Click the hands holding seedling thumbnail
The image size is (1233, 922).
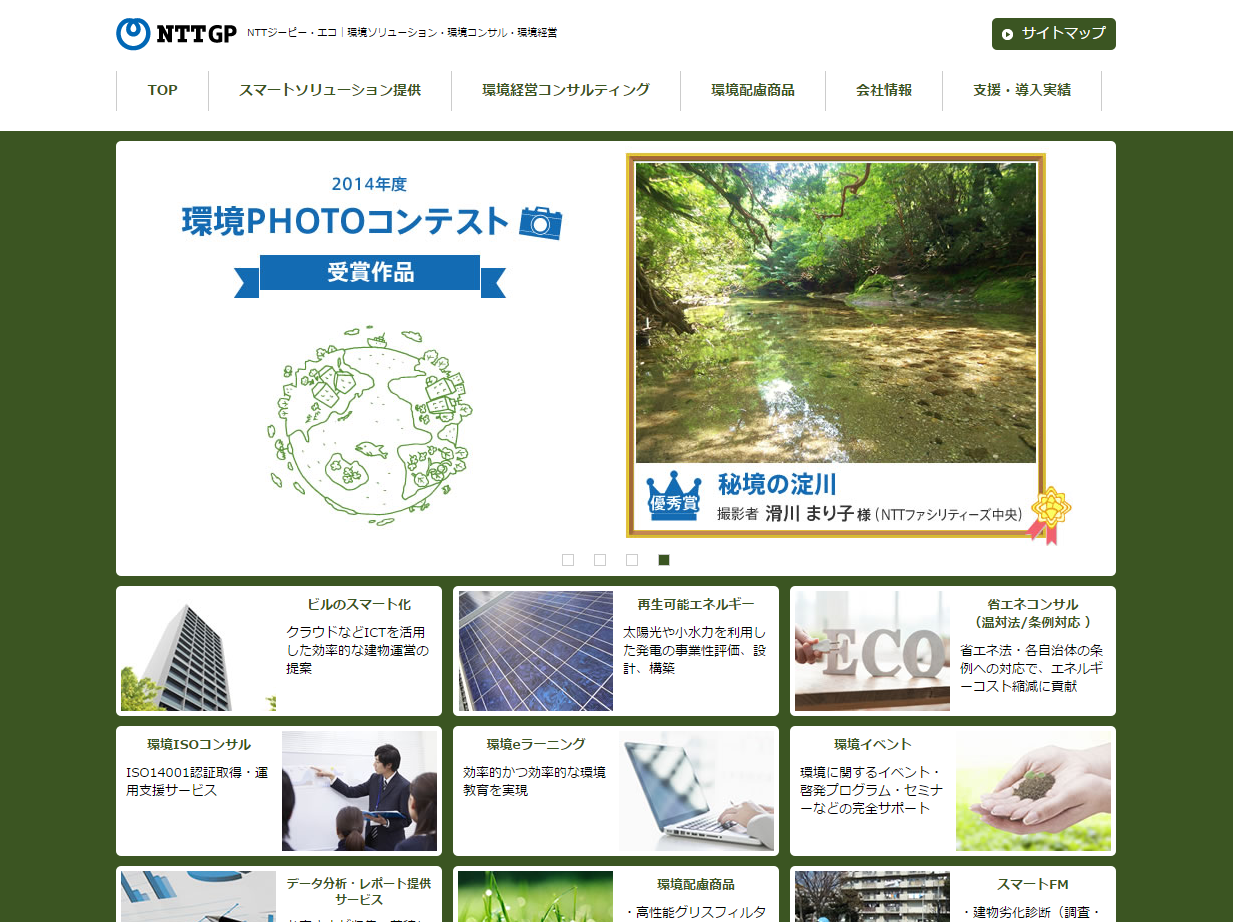pyautogui.click(x=1033, y=791)
